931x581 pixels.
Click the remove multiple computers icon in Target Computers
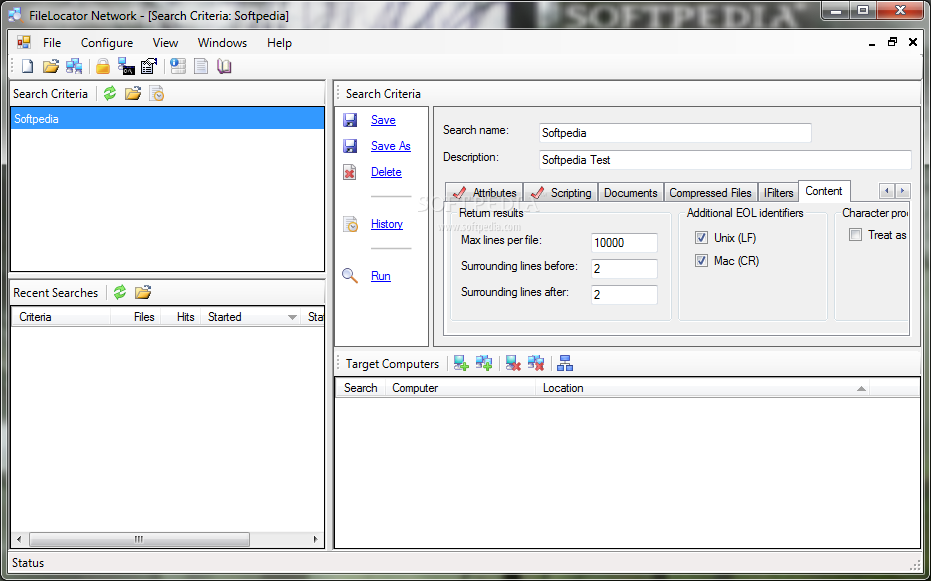point(536,364)
